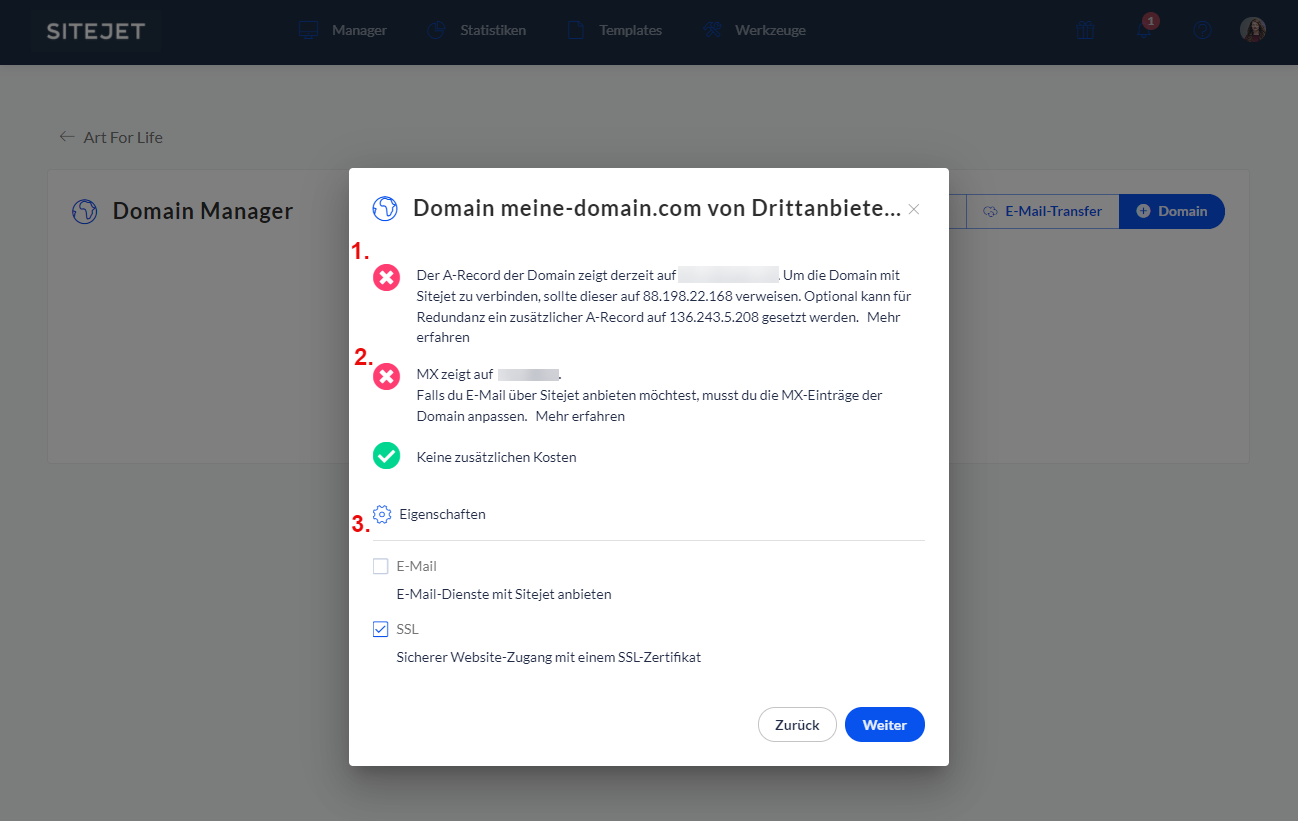
Task: Click the gift icon in the top bar
Action: point(1085,31)
